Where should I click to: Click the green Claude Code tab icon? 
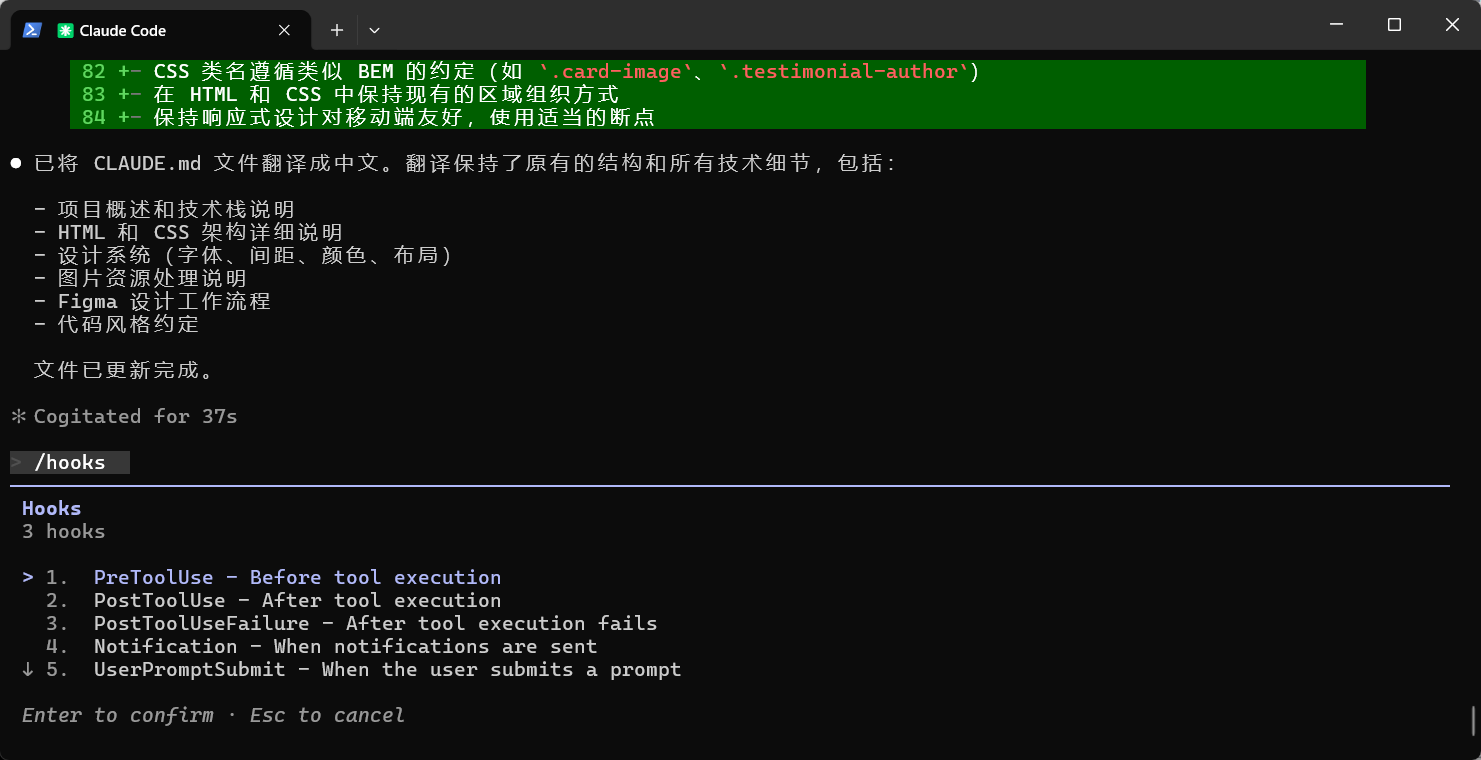pyautogui.click(x=66, y=31)
